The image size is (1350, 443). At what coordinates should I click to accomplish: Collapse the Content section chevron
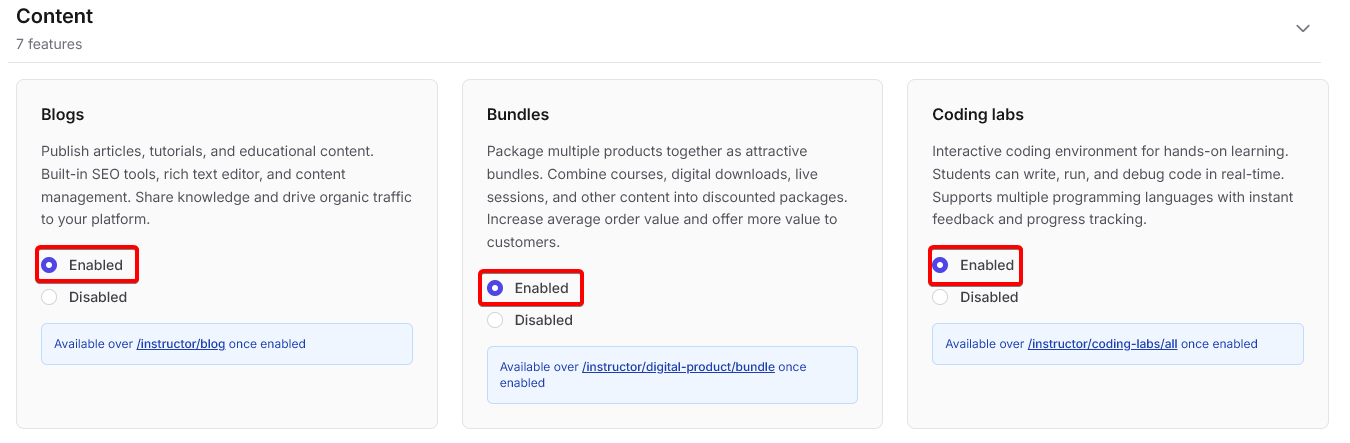[x=1302, y=28]
